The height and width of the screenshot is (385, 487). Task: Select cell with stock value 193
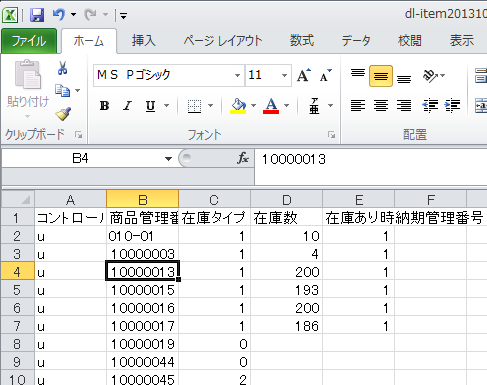point(286,290)
